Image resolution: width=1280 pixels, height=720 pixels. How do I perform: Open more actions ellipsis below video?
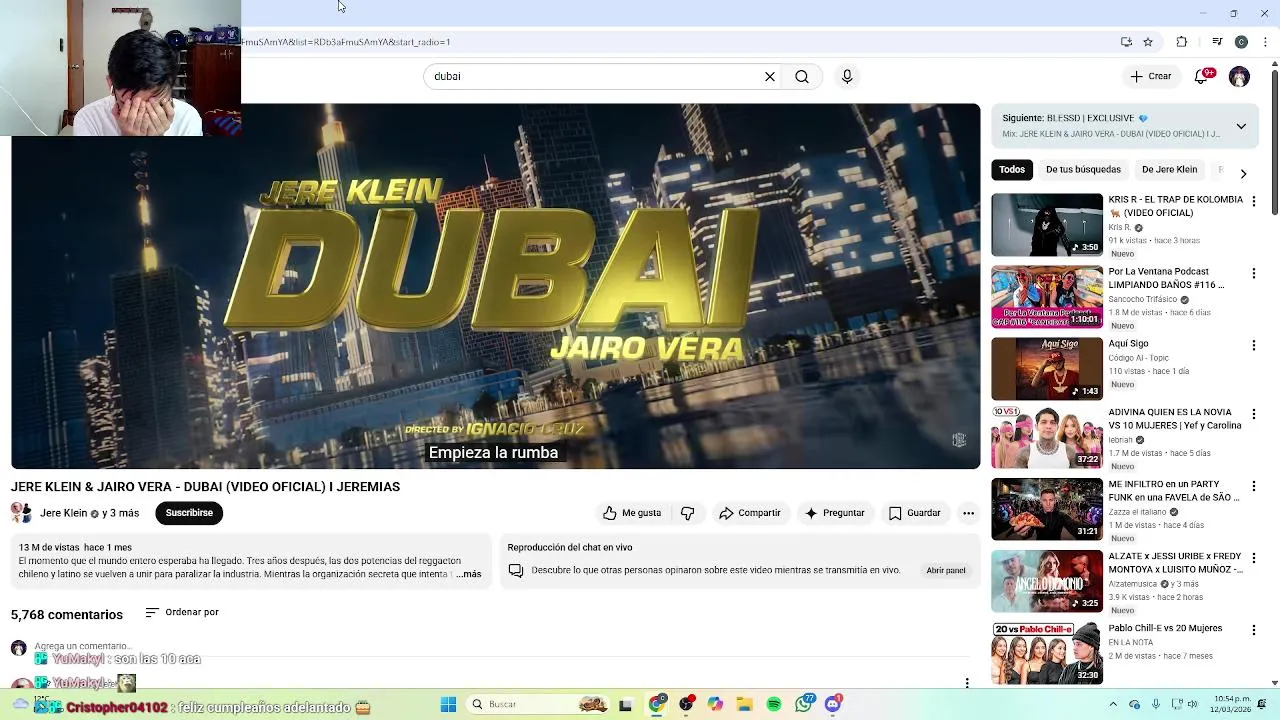(968, 513)
